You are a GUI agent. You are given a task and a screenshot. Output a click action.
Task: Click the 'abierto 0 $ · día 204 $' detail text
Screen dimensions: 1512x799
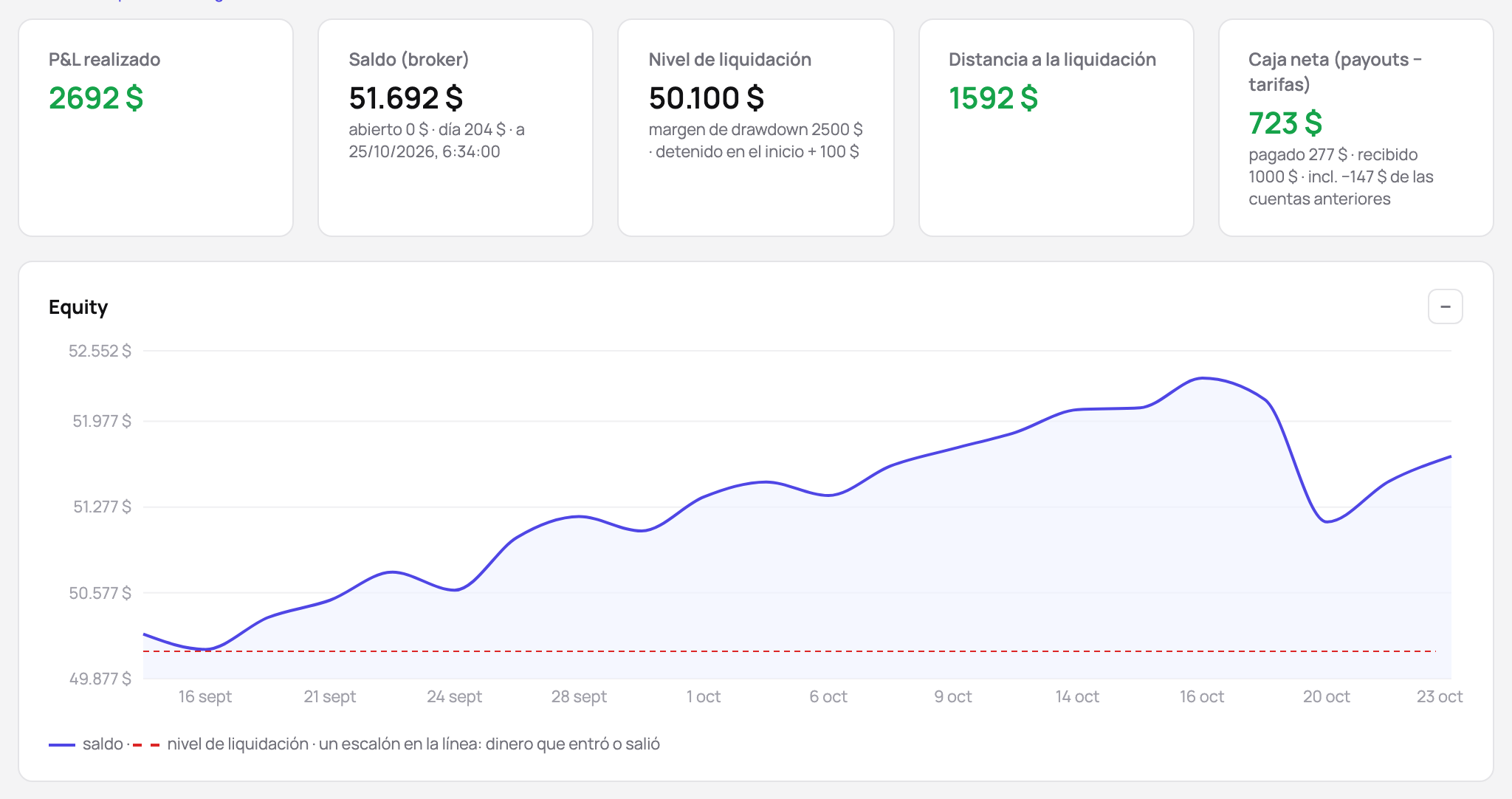[427, 130]
